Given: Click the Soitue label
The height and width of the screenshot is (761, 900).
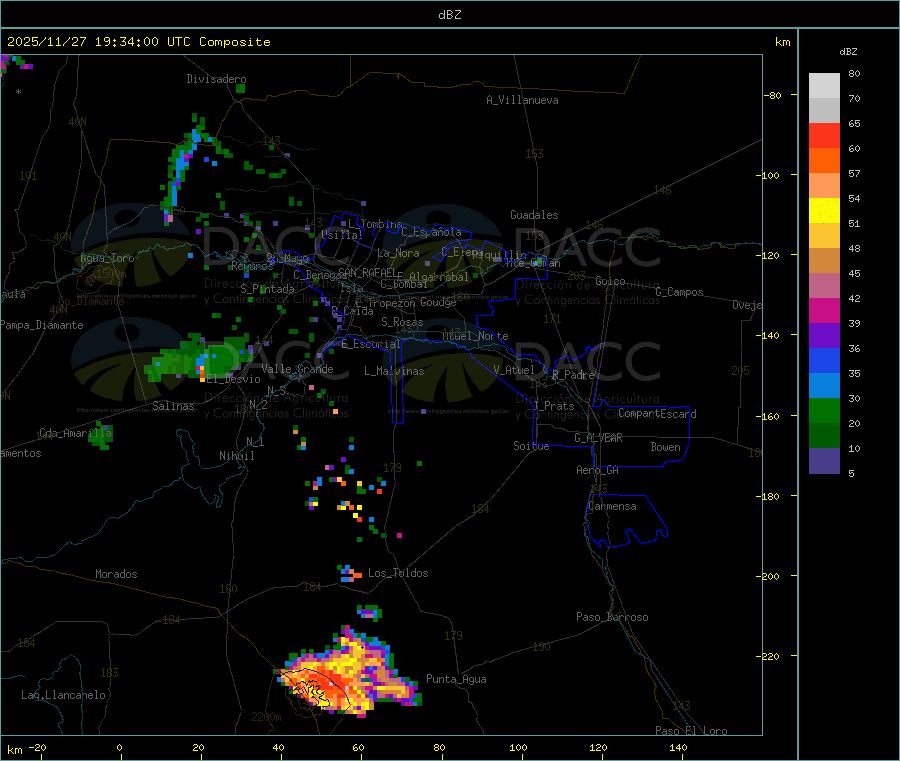Looking at the screenshot, I should pyautogui.click(x=532, y=446).
